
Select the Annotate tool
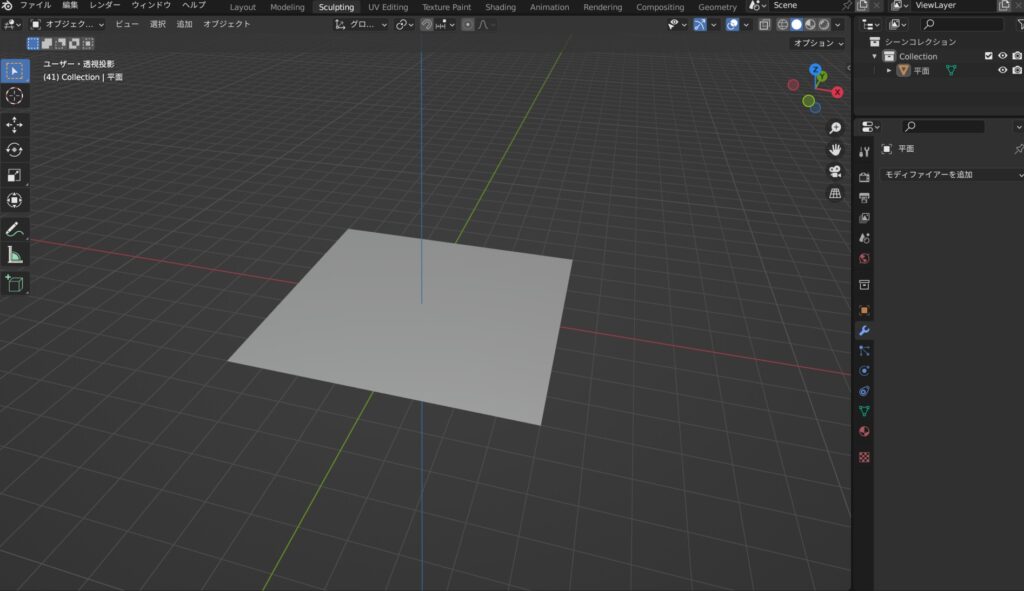click(15, 229)
